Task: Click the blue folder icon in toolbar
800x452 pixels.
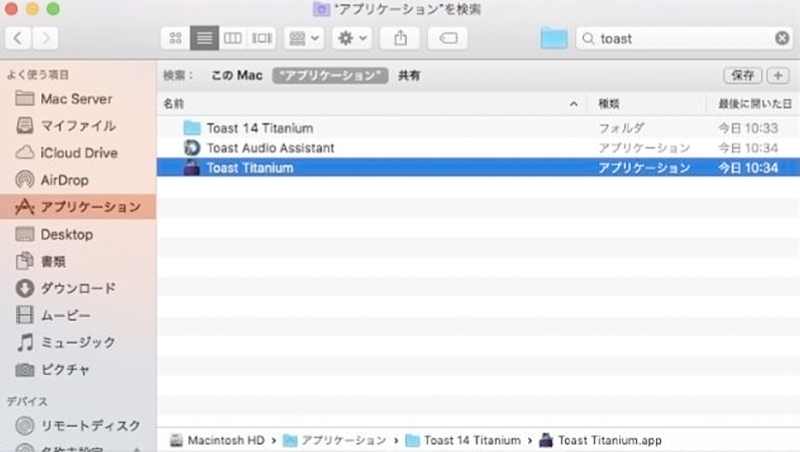Action: 554,38
